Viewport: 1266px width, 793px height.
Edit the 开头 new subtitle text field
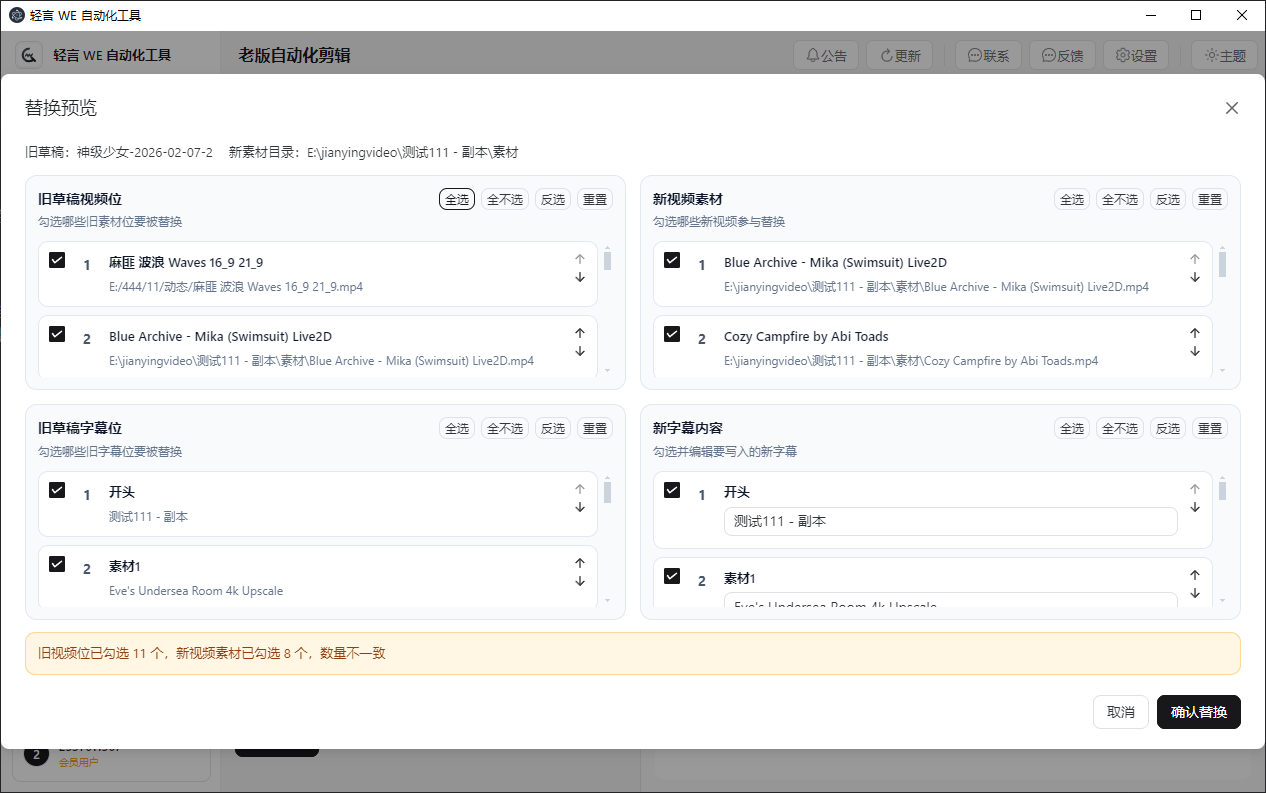pyautogui.click(x=950, y=521)
